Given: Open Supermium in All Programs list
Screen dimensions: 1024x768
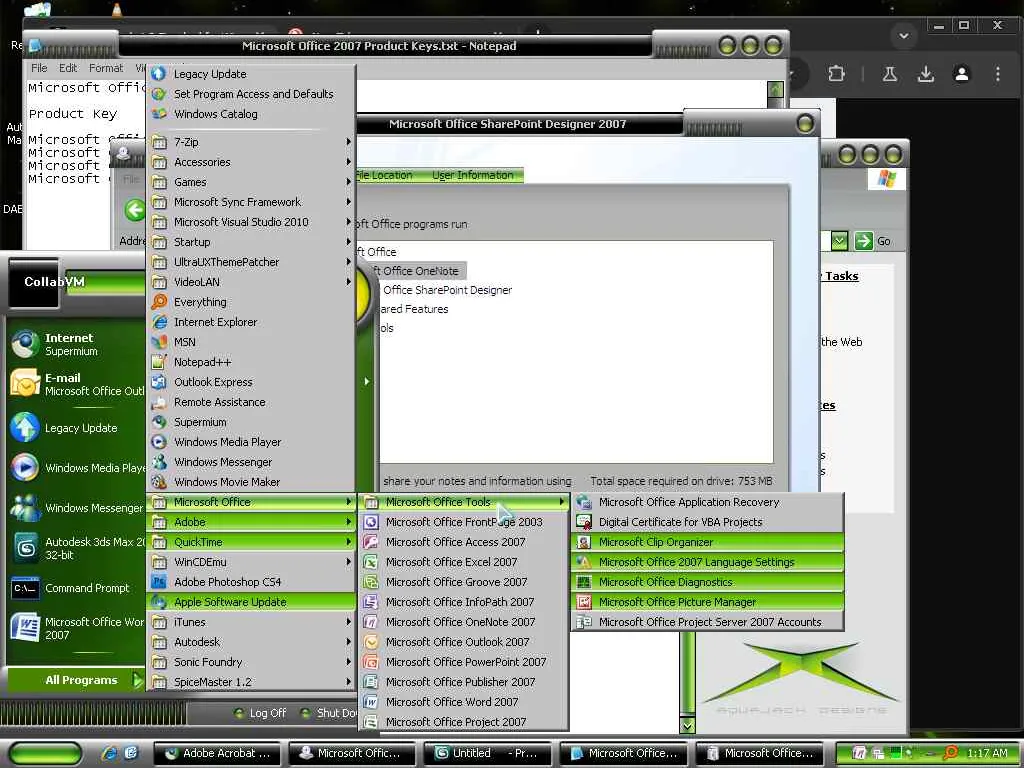Looking at the screenshot, I should [251, 422].
